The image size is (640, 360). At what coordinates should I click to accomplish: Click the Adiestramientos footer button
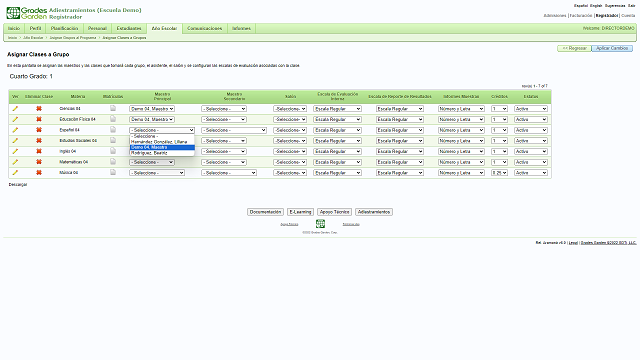(374, 212)
